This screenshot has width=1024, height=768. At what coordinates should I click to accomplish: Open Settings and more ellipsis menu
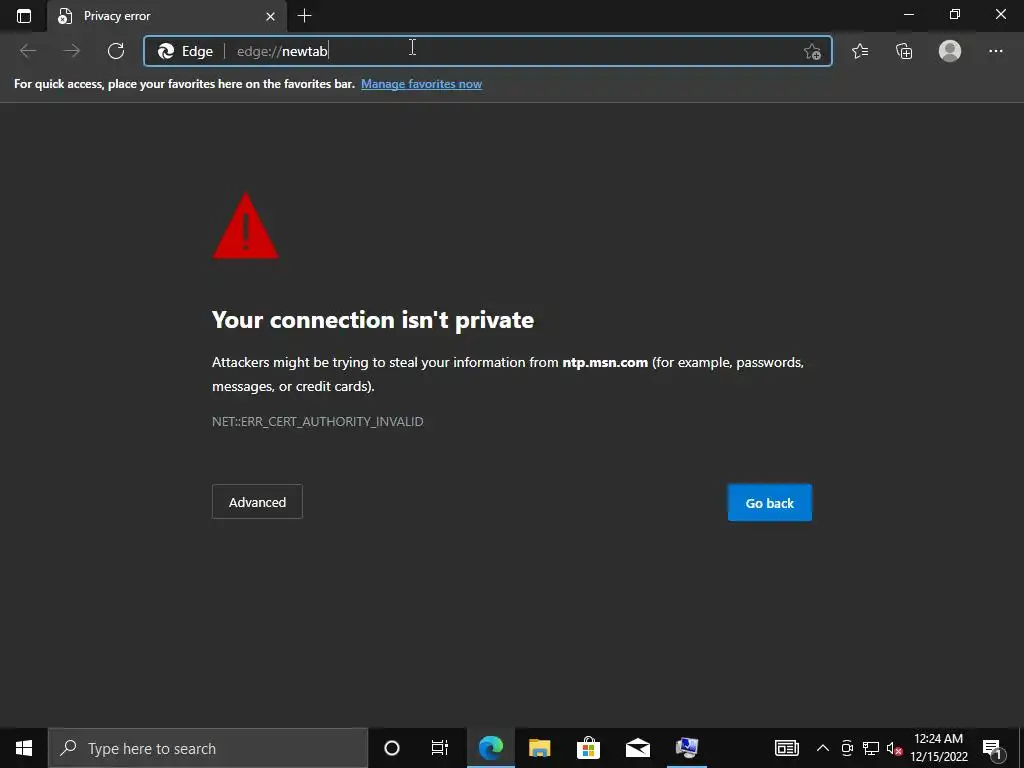[x=995, y=51]
